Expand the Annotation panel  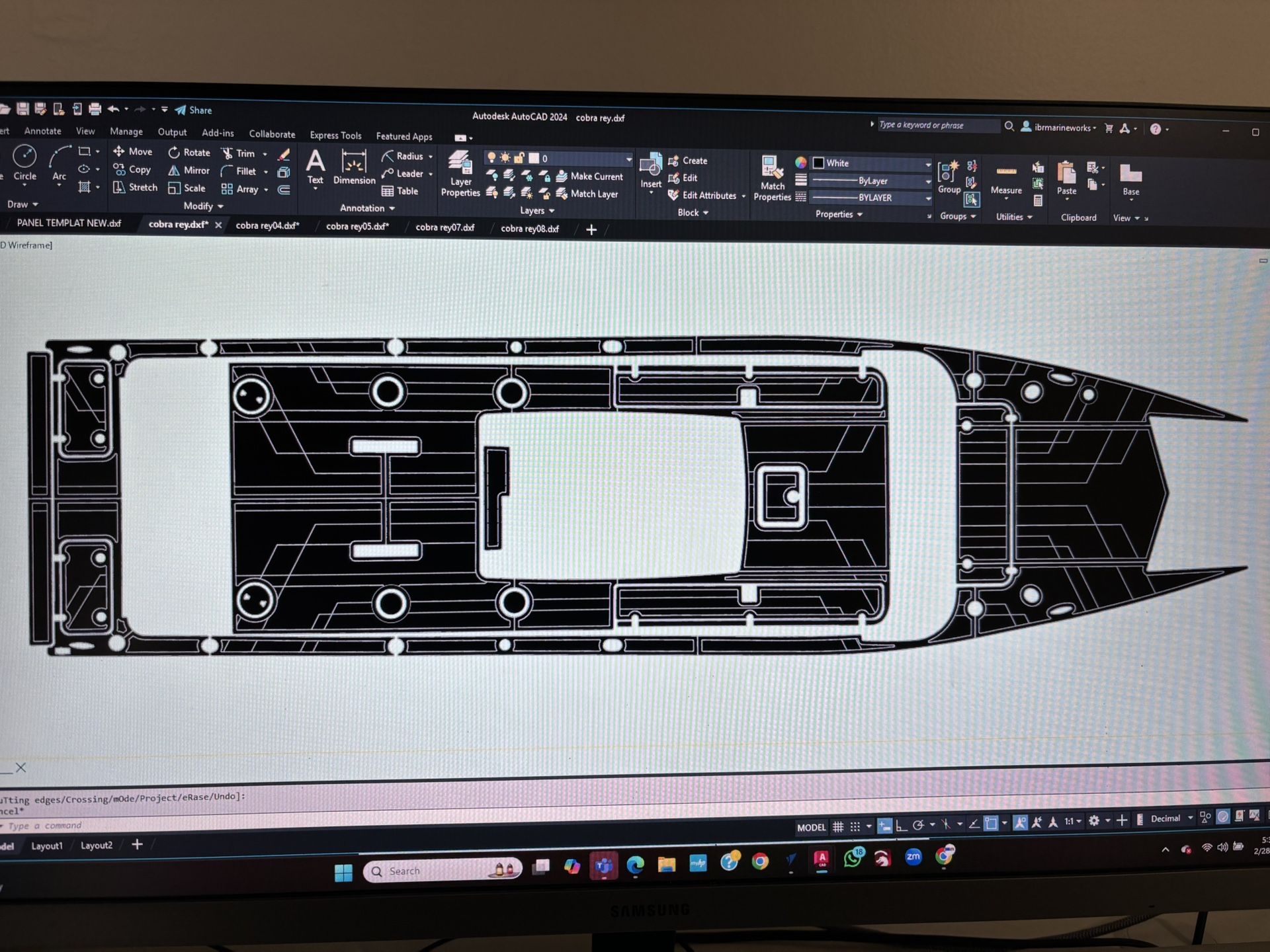tap(368, 208)
